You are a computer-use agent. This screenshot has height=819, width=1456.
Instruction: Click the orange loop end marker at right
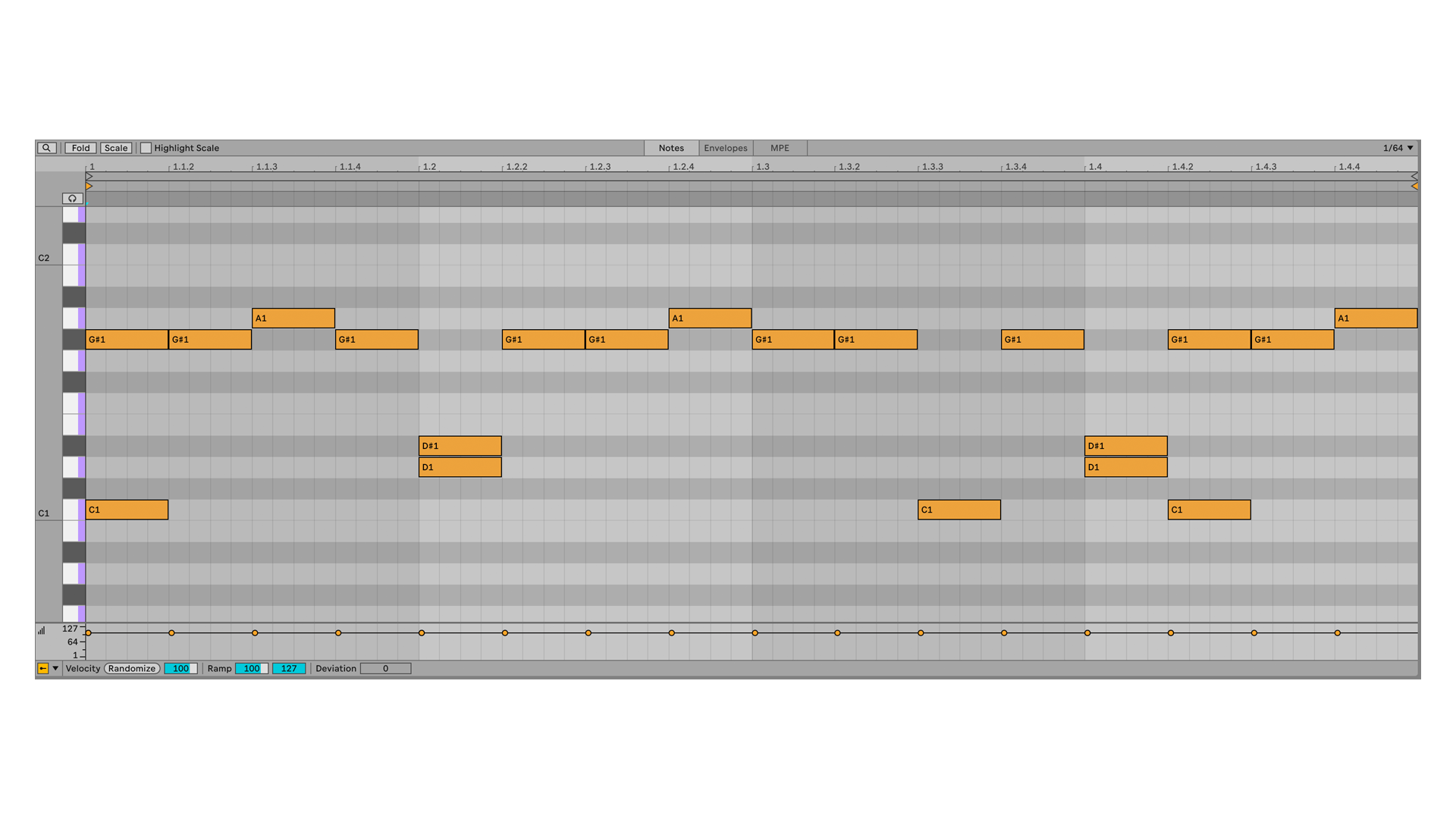point(1414,186)
